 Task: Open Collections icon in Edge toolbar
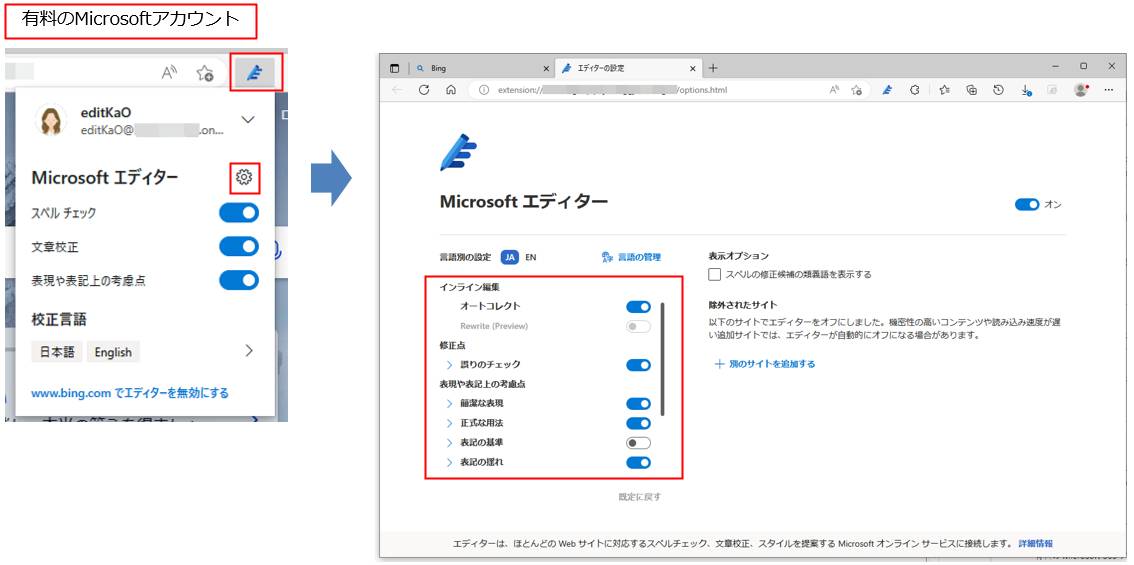972,90
